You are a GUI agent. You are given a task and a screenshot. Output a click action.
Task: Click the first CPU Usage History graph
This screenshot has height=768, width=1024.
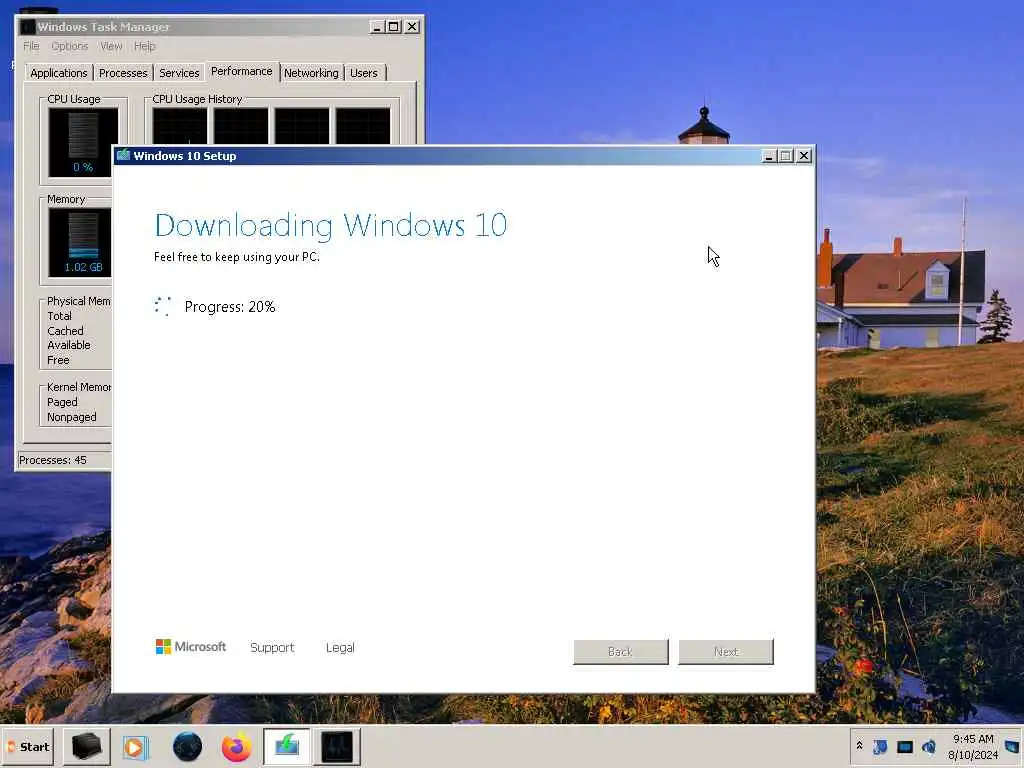(x=180, y=126)
